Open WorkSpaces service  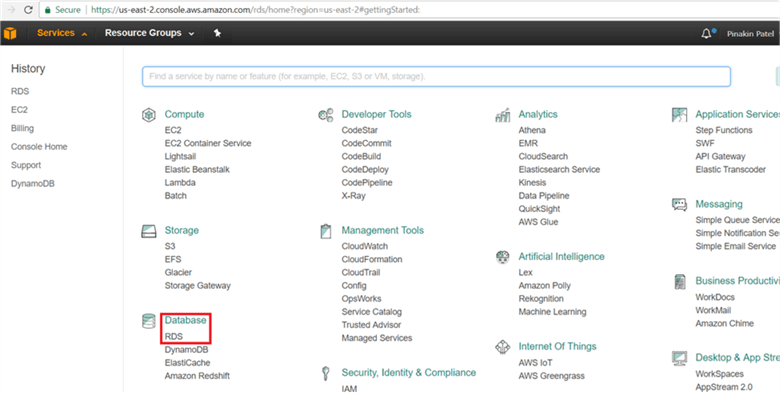click(x=719, y=374)
